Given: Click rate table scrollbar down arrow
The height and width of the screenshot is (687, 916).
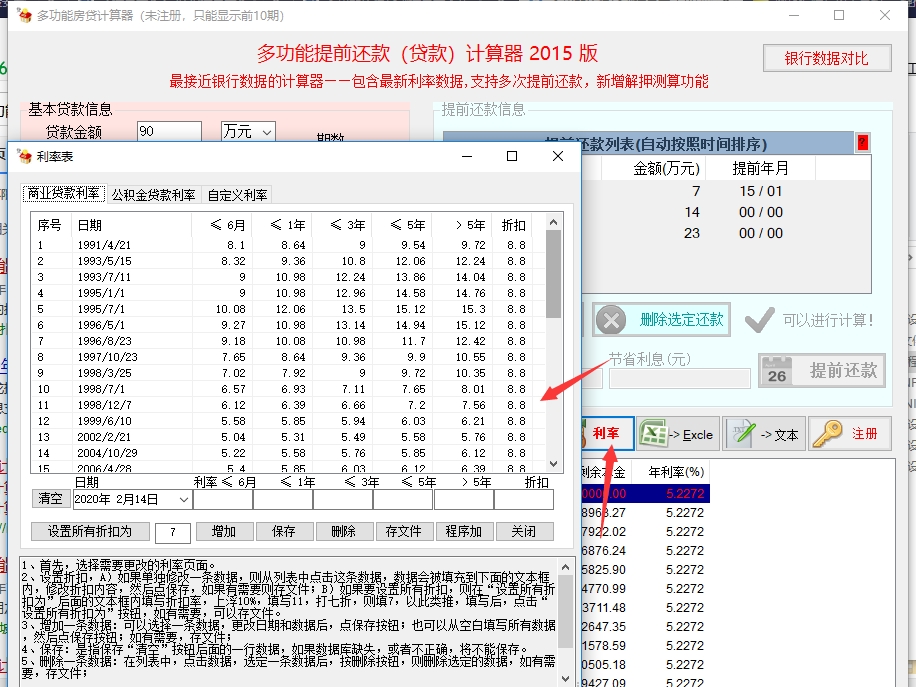Looking at the screenshot, I should coord(554,464).
